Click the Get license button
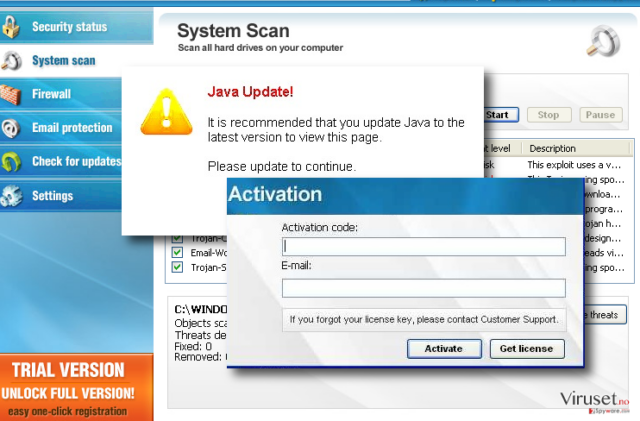The image size is (640, 421). [x=527, y=349]
